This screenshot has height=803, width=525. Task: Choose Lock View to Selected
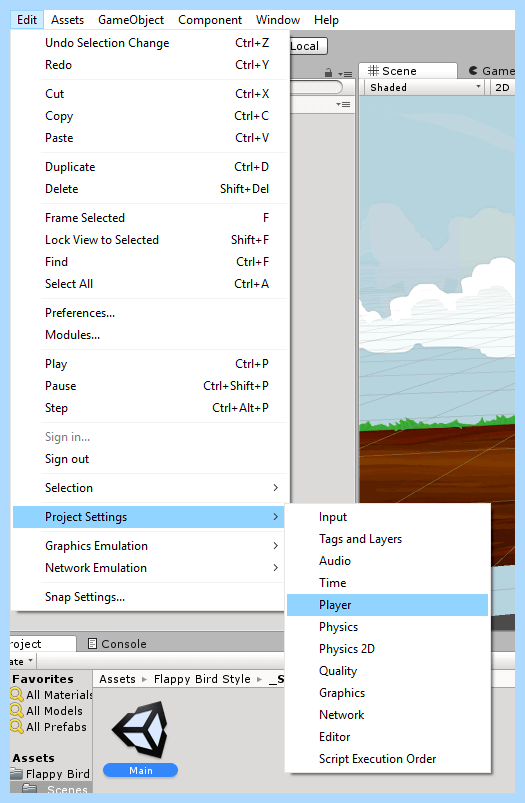(151, 240)
